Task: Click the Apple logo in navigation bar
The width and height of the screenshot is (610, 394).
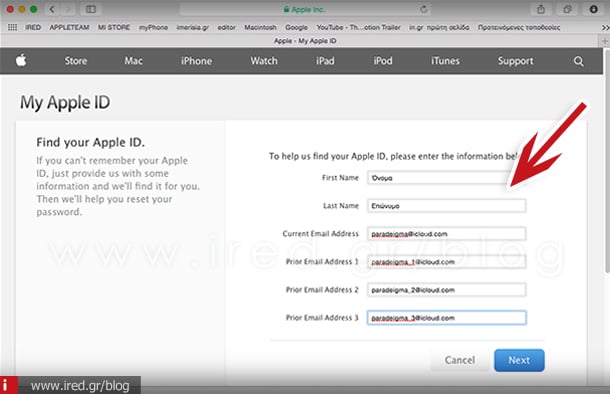Action: point(21,60)
